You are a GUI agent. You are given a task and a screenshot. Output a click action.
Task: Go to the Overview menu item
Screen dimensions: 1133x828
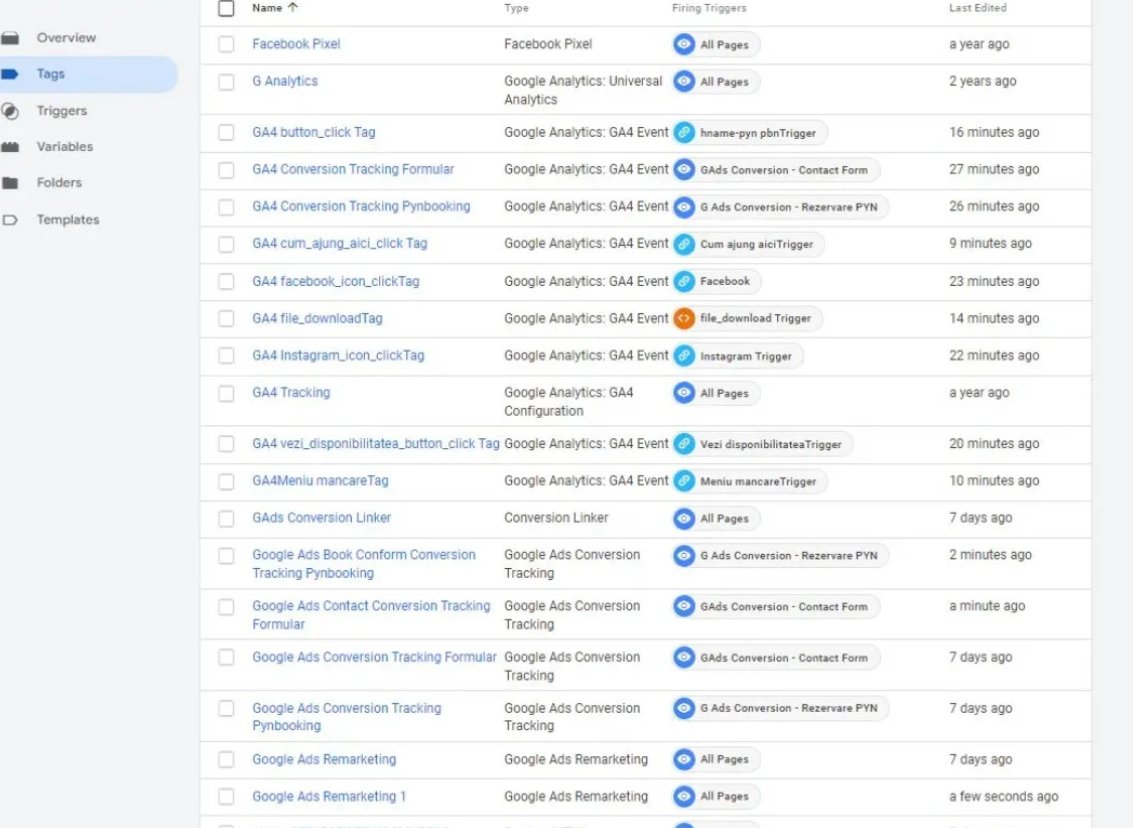pyautogui.click(x=66, y=38)
